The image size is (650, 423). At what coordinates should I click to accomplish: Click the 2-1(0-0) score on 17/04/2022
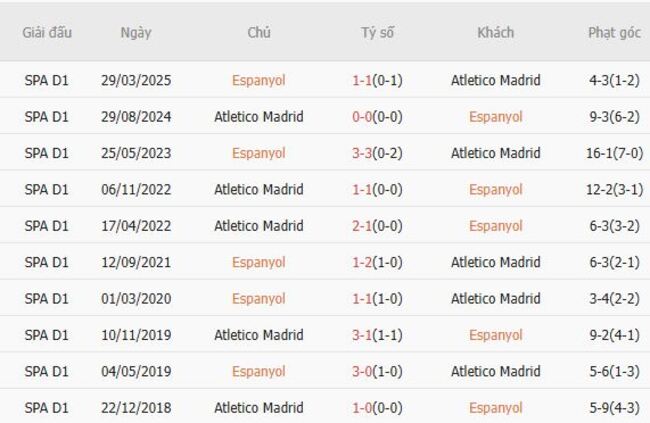click(377, 226)
